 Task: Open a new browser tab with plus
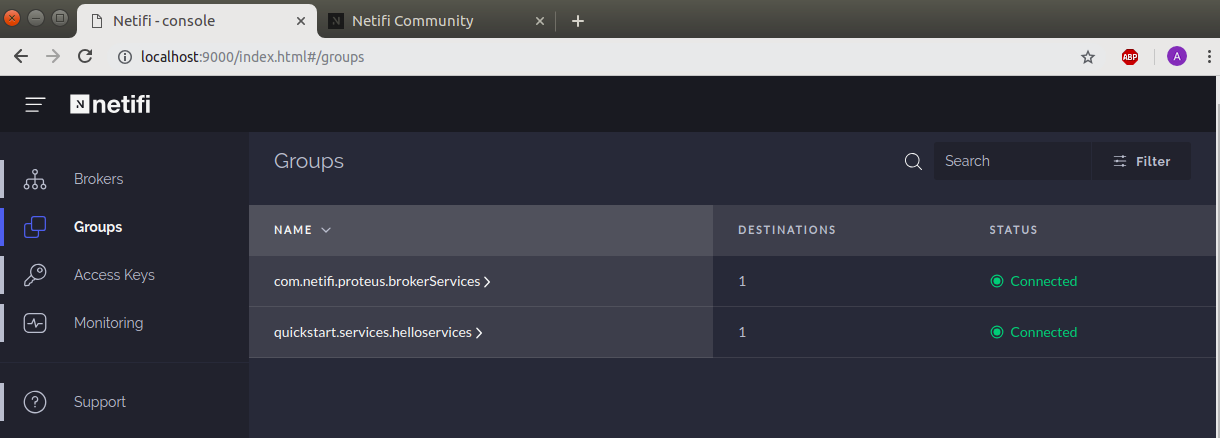click(x=577, y=20)
